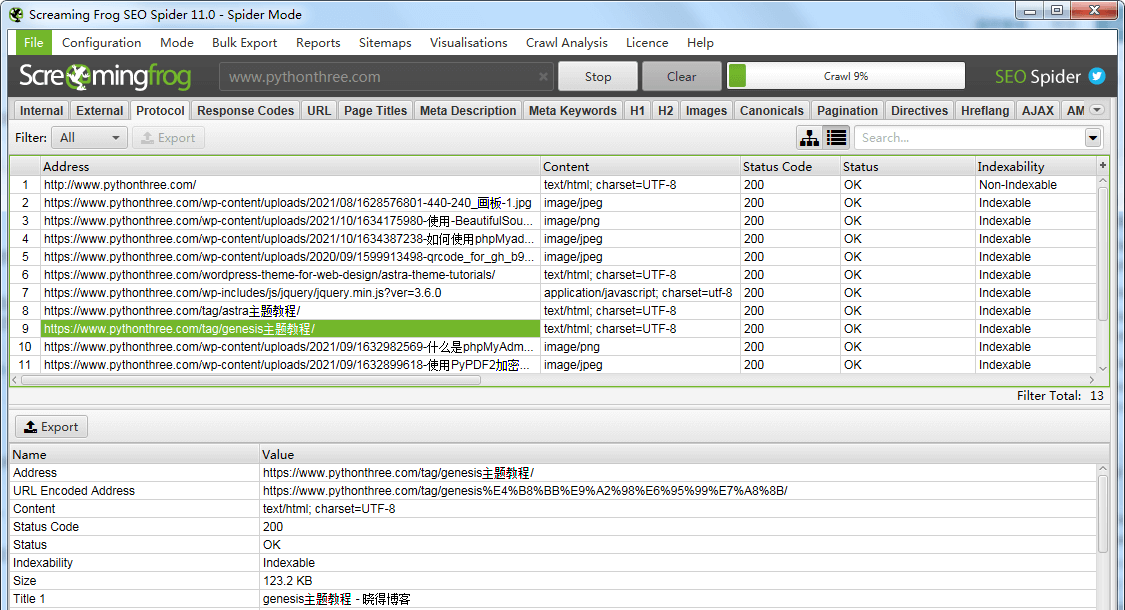Expand the search box dropdown arrow
The height and width of the screenshot is (610, 1125).
(1093, 138)
